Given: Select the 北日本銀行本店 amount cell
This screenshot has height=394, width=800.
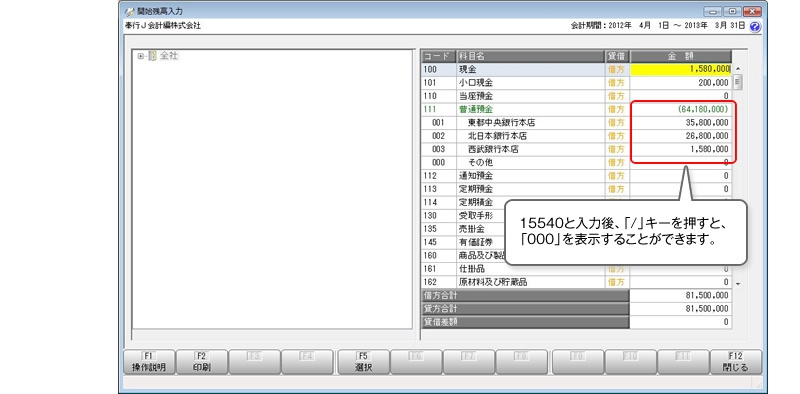Looking at the screenshot, I should 681,136.
